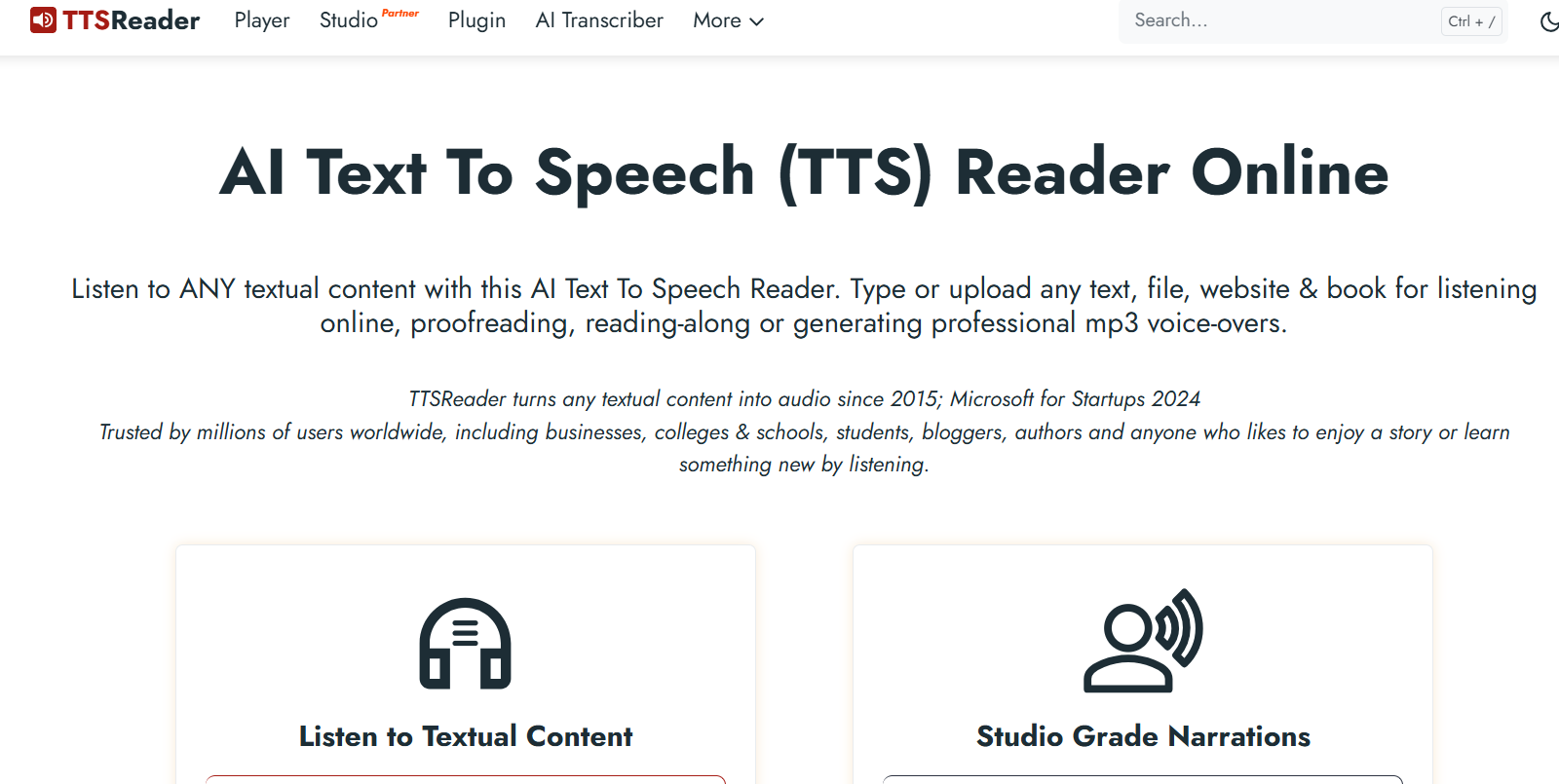Click the TTSReader speaker logo icon
Screen dimensions: 1559x784
tap(43, 20)
